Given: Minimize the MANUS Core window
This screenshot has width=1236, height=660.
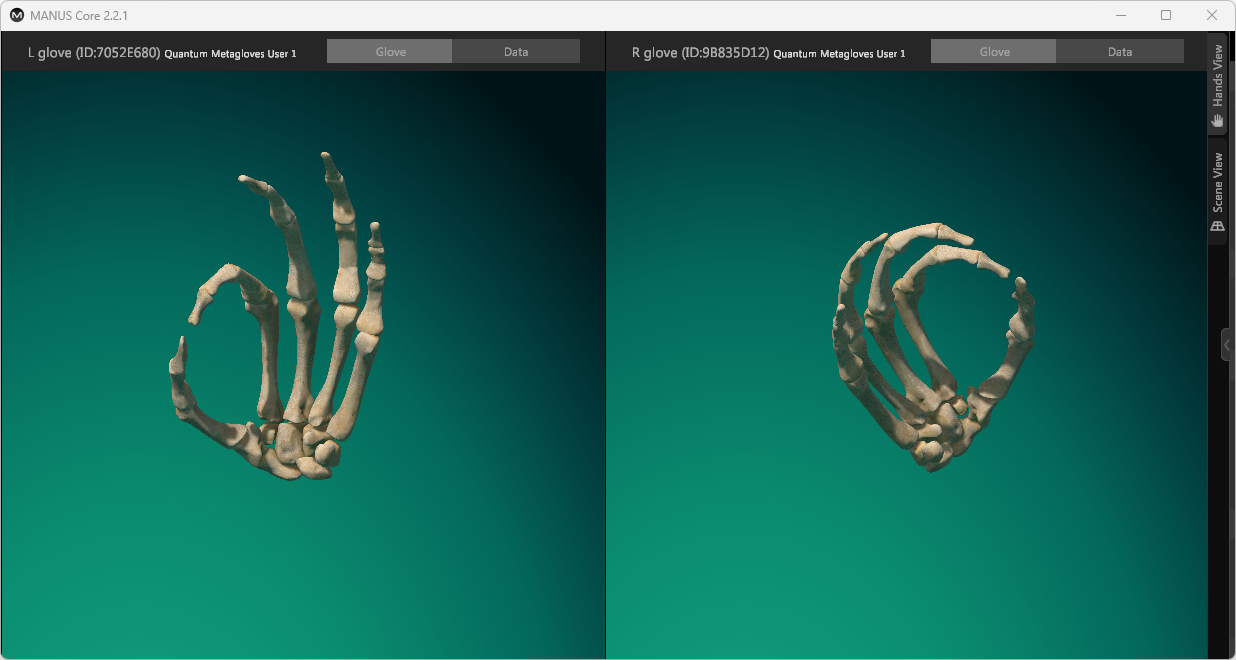Looking at the screenshot, I should [1120, 16].
